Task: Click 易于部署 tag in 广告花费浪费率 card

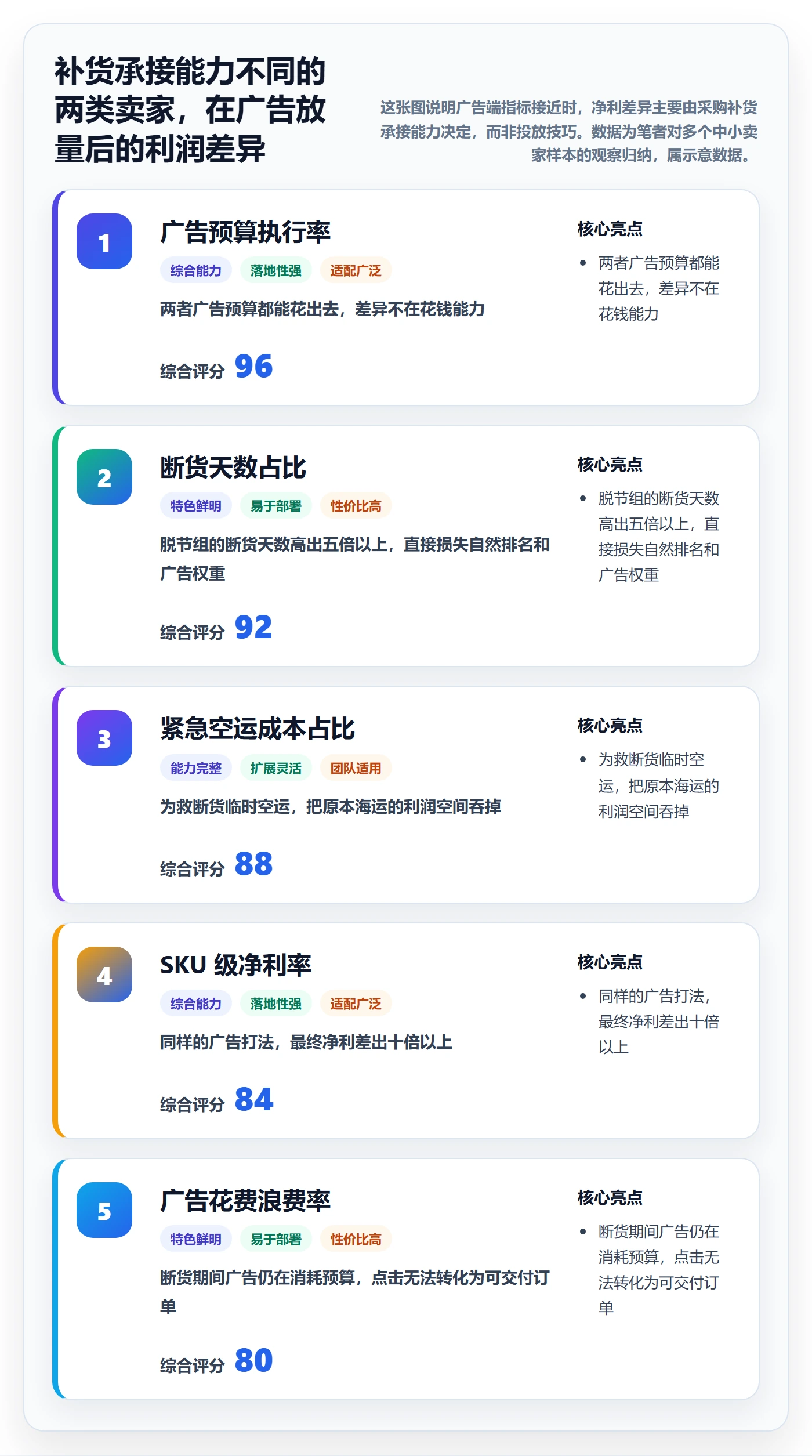Action: (276, 1239)
